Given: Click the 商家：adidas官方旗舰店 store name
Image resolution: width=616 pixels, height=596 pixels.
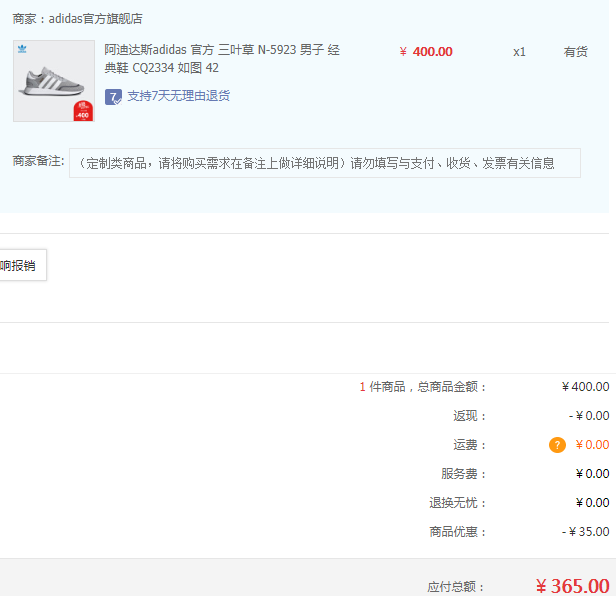Looking at the screenshot, I should pos(77,18).
